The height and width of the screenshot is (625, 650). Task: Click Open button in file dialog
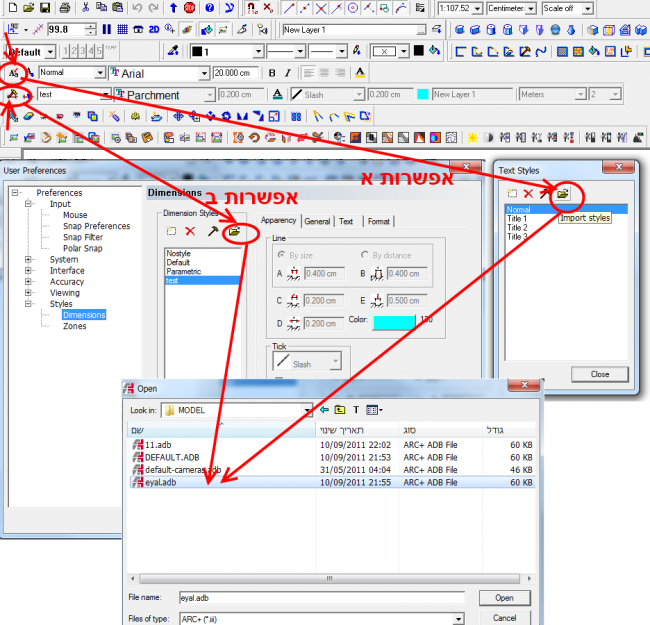(504, 598)
